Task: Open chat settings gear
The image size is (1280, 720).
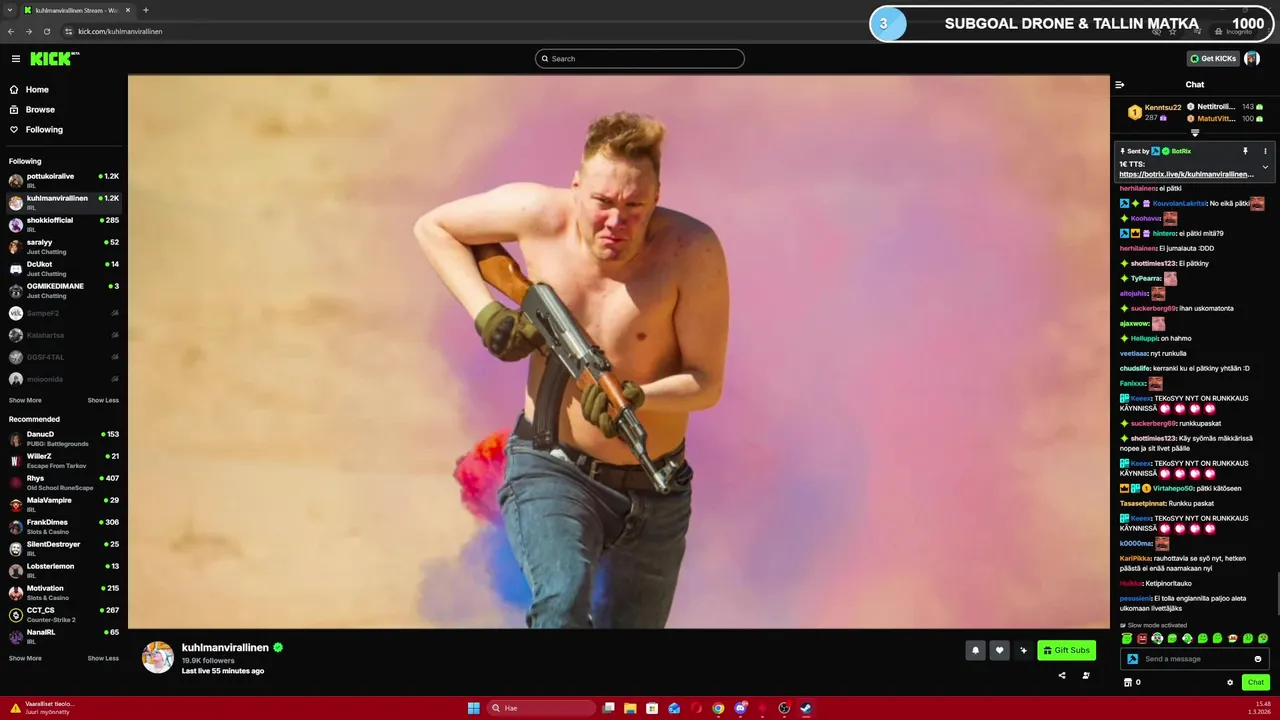Action: pos(1230,683)
